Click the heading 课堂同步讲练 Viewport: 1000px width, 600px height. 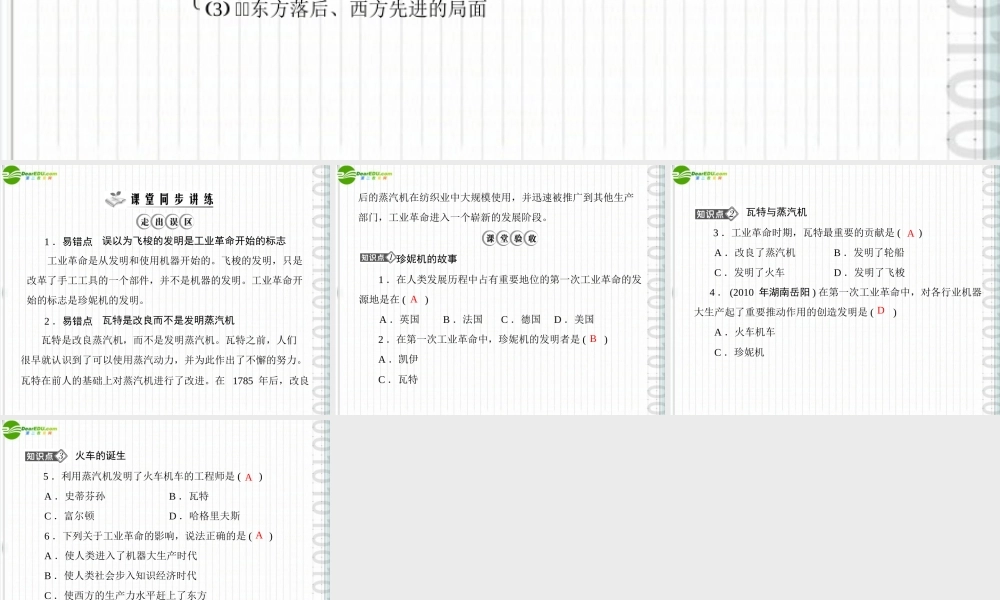(x=172, y=199)
